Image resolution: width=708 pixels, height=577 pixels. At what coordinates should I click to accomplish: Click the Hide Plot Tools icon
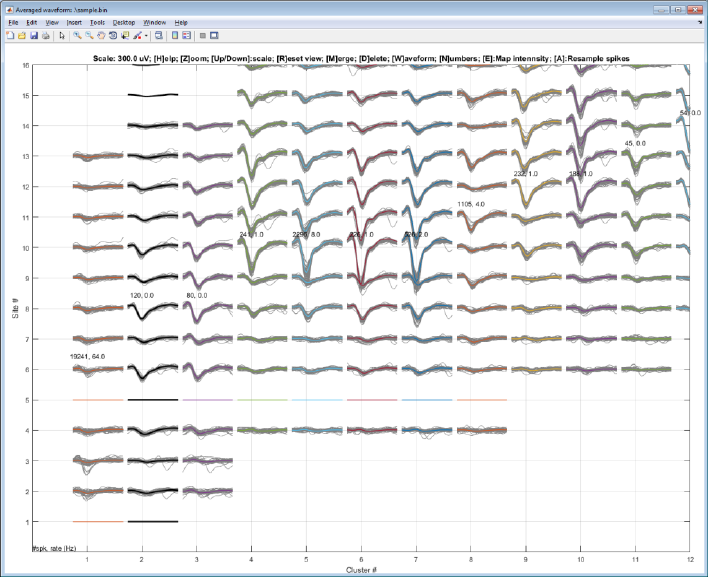point(203,35)
